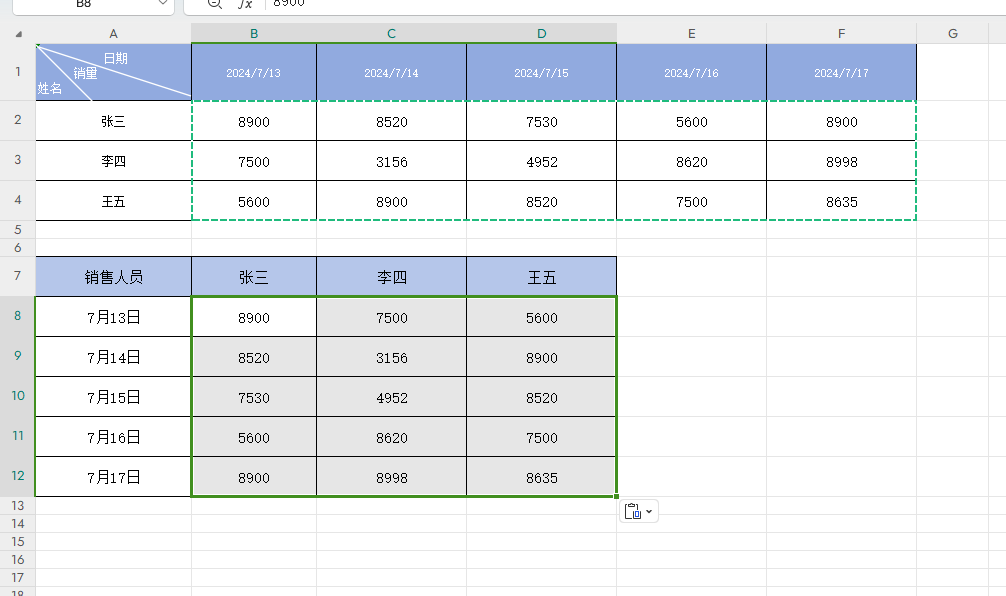This screenshot has width=1006, height=596.
Task: Select cell C3 with value 3156
Action: pos(391,161)
